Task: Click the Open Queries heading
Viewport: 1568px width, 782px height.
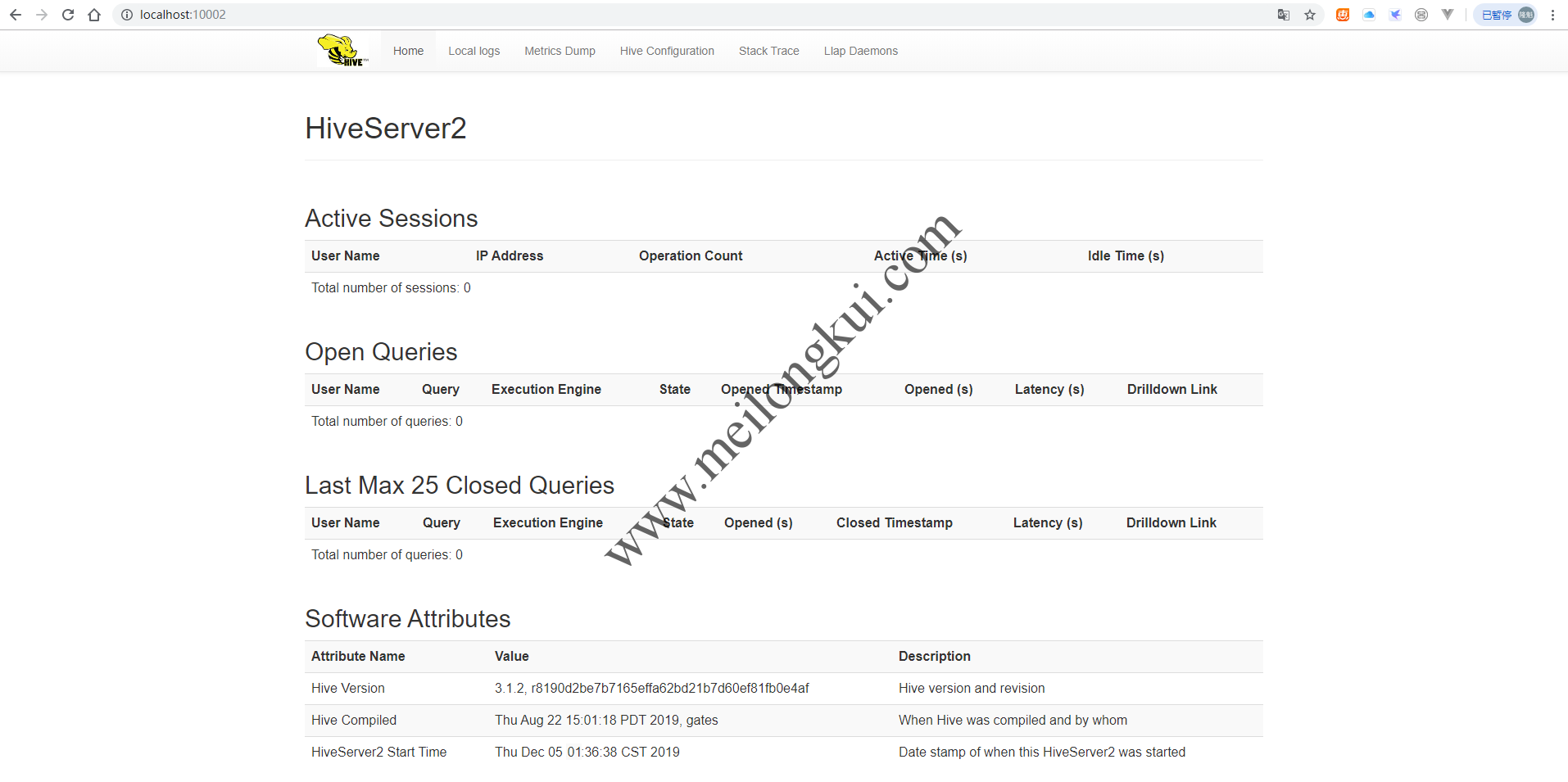Action: pos(381,352)
